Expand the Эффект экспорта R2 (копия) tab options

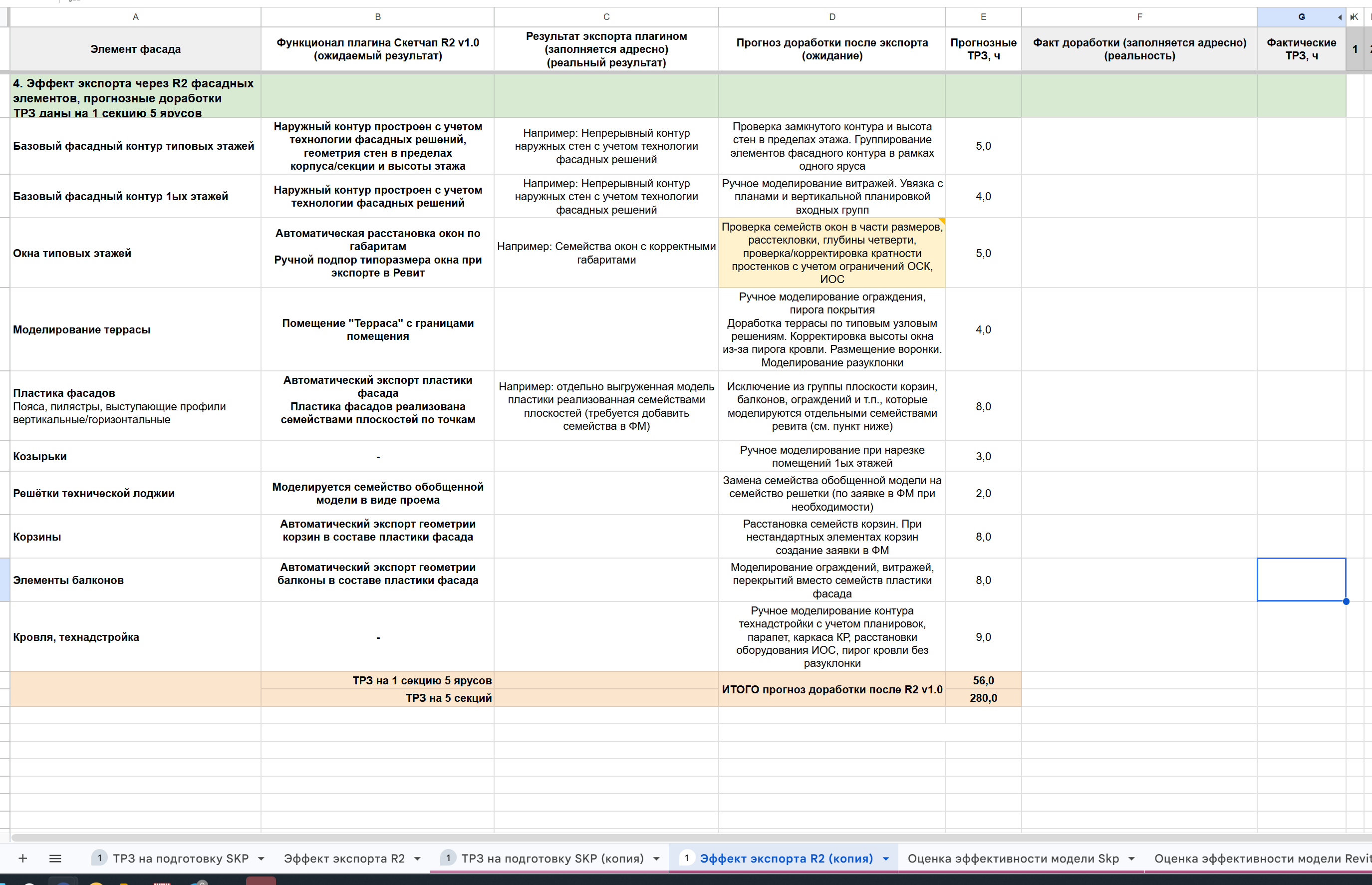pos(886,859)
